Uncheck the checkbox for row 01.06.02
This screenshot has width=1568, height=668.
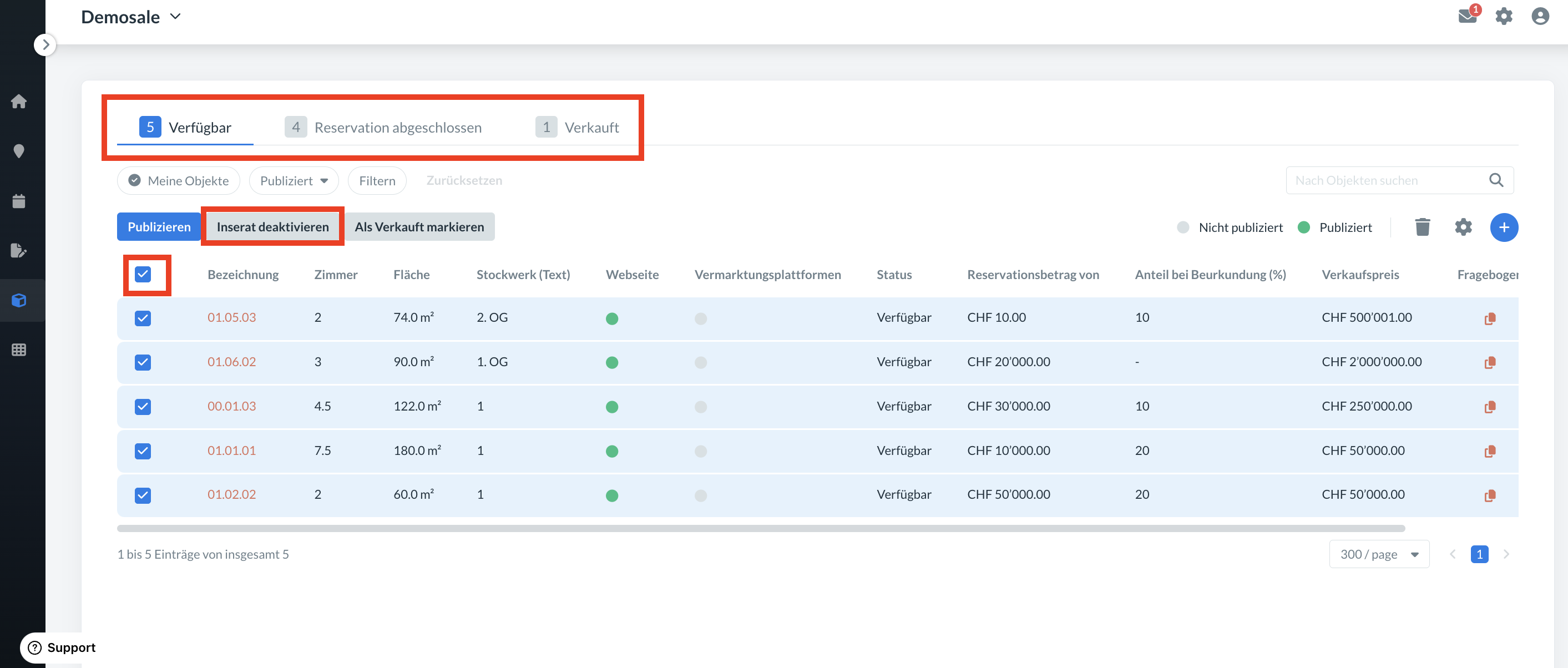pyautogui.click(x=143, y=362)
